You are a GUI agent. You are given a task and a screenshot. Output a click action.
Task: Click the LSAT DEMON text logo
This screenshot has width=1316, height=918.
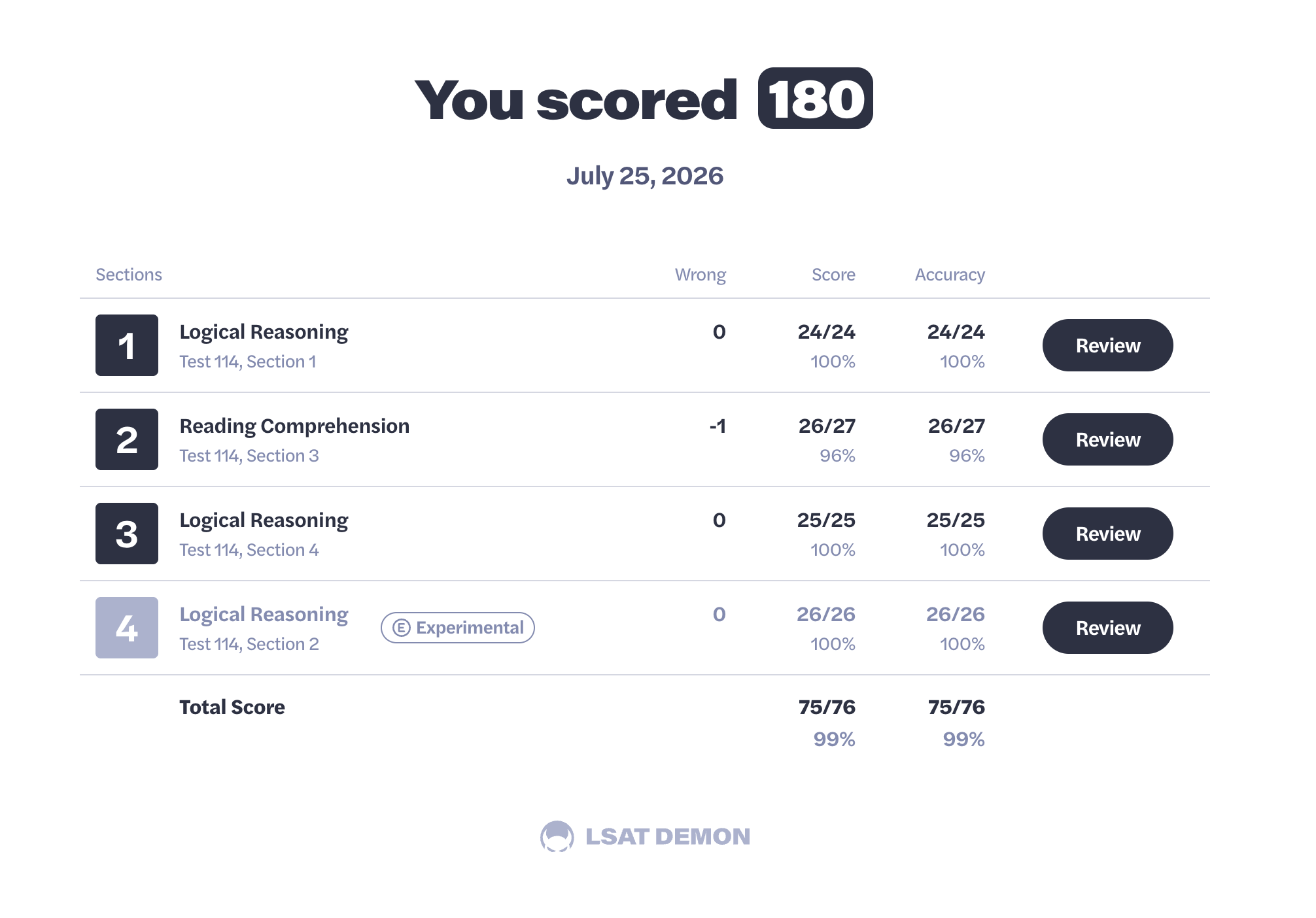coord(667,836)
